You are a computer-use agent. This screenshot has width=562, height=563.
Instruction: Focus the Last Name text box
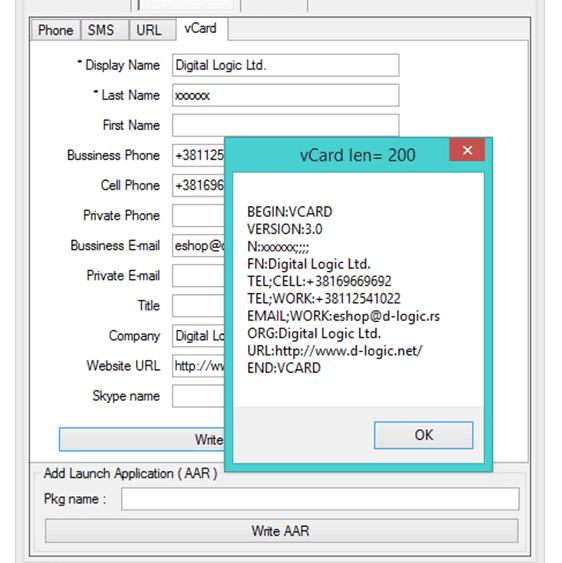285,95
